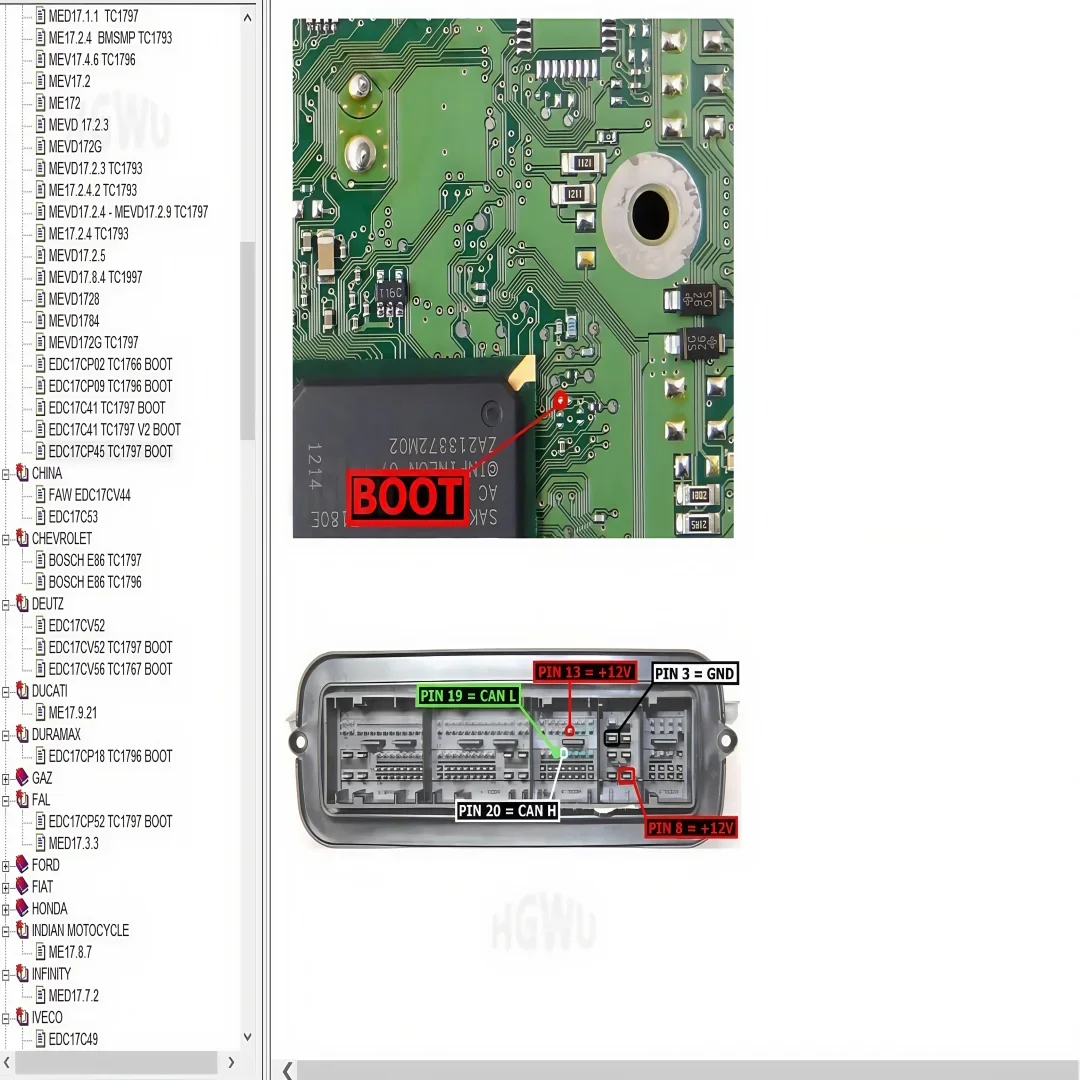Viewport: 1080px width, 1080px height.
Task: Open the CHINA folder book icon
Action: [22, 473]
